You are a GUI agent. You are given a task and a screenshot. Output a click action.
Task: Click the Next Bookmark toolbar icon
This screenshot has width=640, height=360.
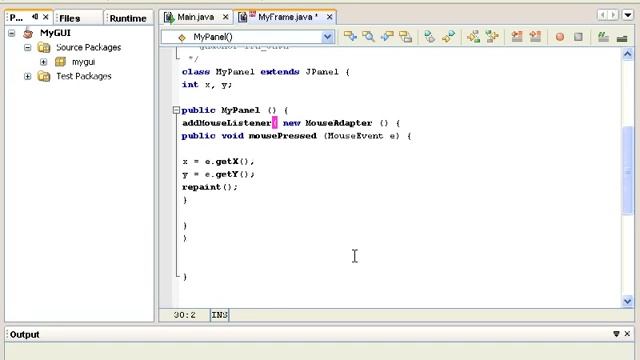tap(448, 37)
